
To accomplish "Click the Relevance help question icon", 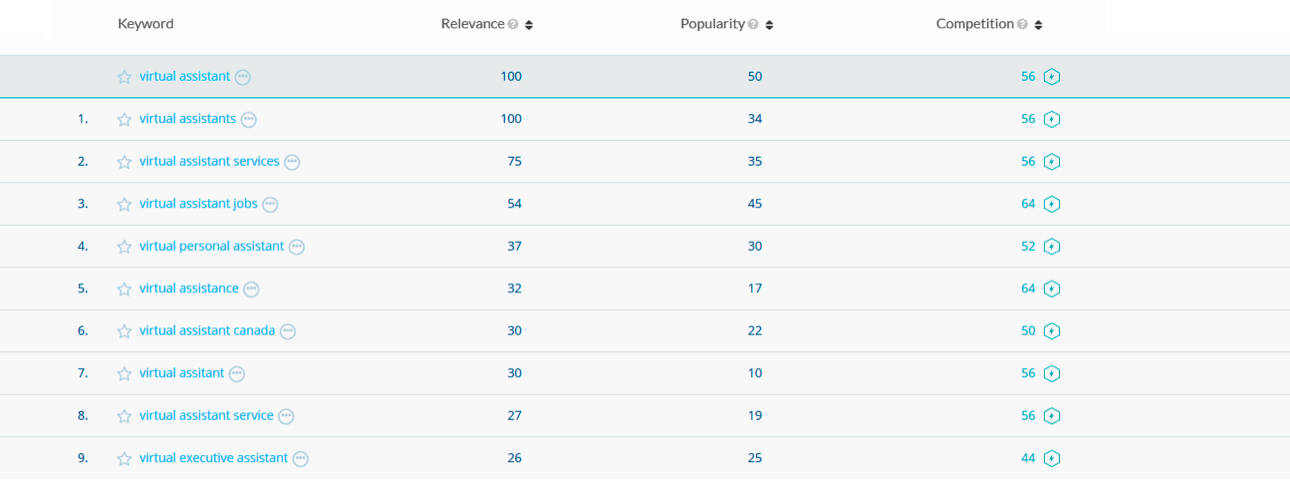I will pyautogui.click(x=513, y=25).
